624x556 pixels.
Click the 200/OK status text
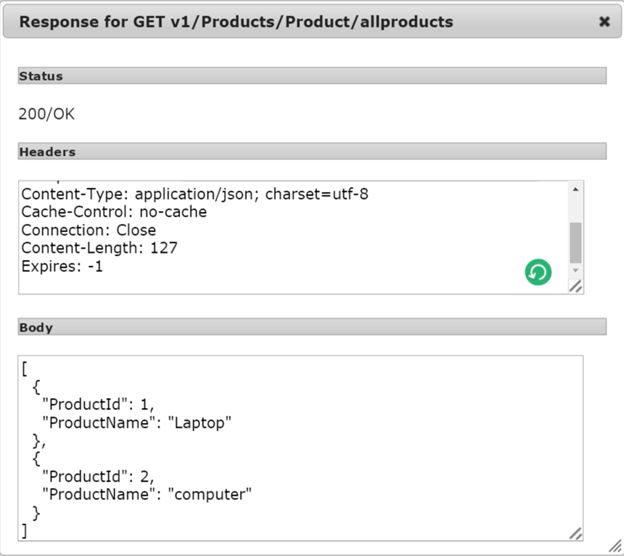click(46, 114)
